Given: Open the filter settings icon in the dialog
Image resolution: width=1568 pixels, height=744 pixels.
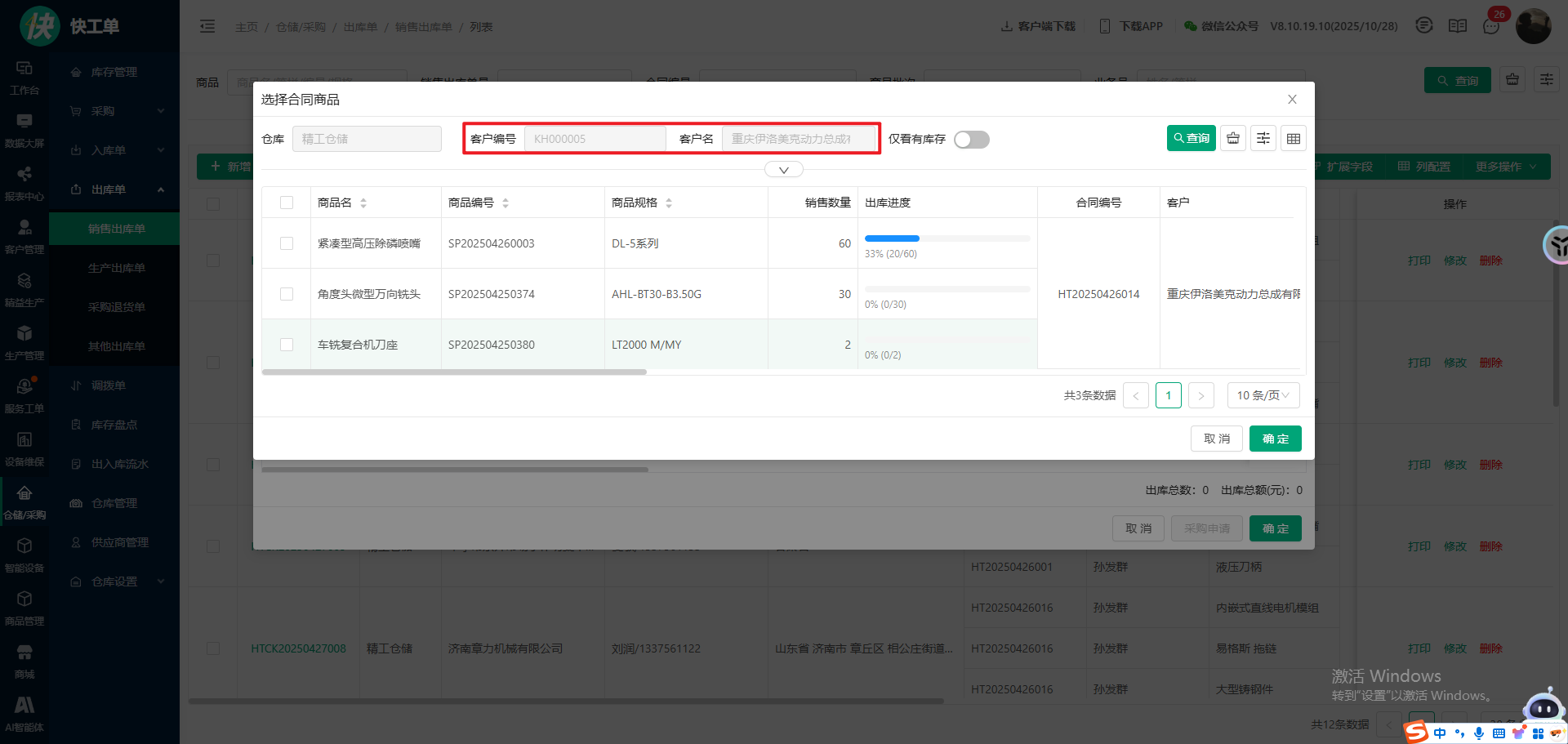Looking at the screenshot, I should click(1263, 139).
